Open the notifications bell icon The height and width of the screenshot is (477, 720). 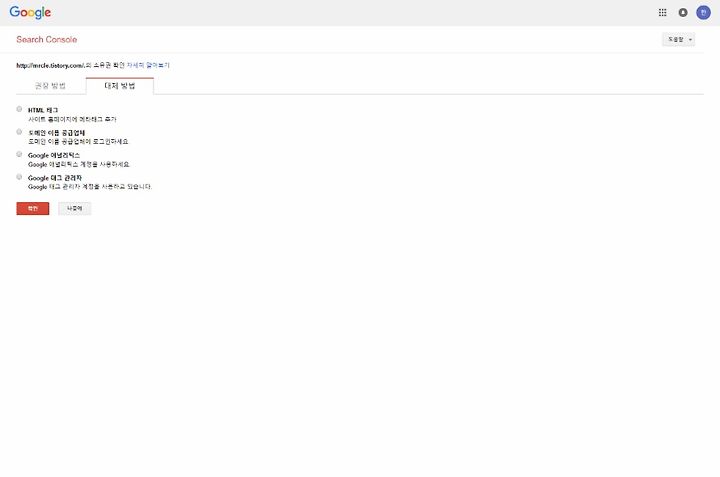tap(683, 12)
